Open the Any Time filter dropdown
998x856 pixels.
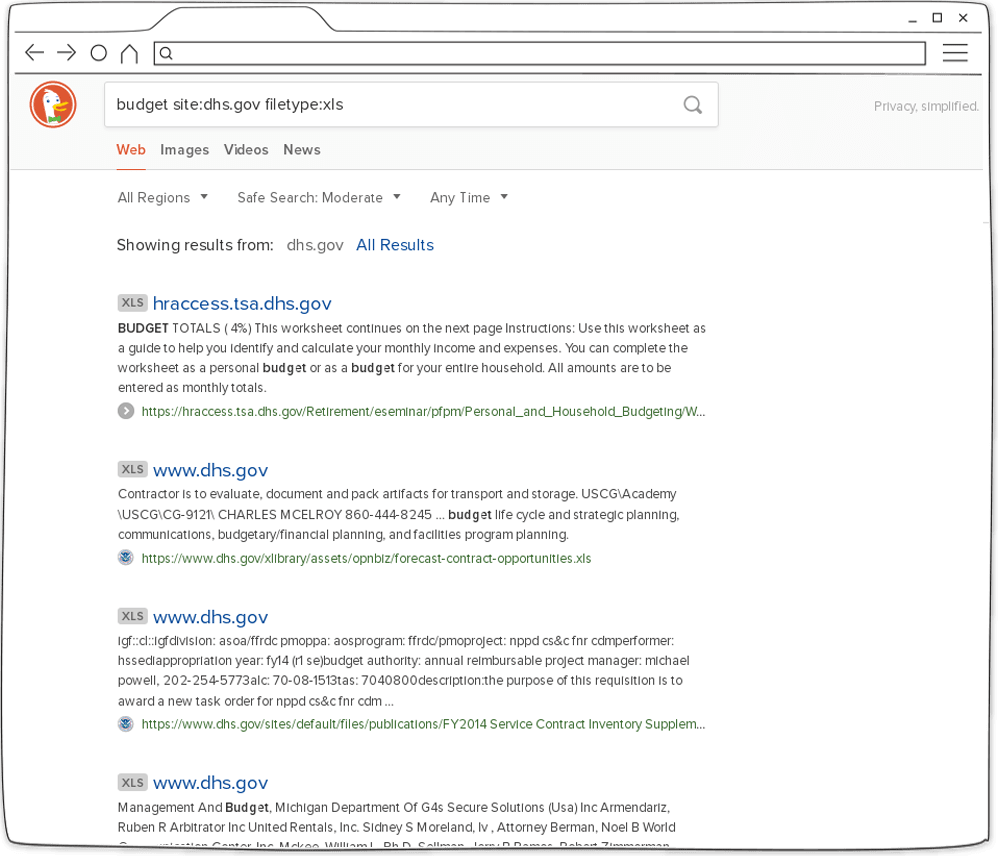pos(469,197)
